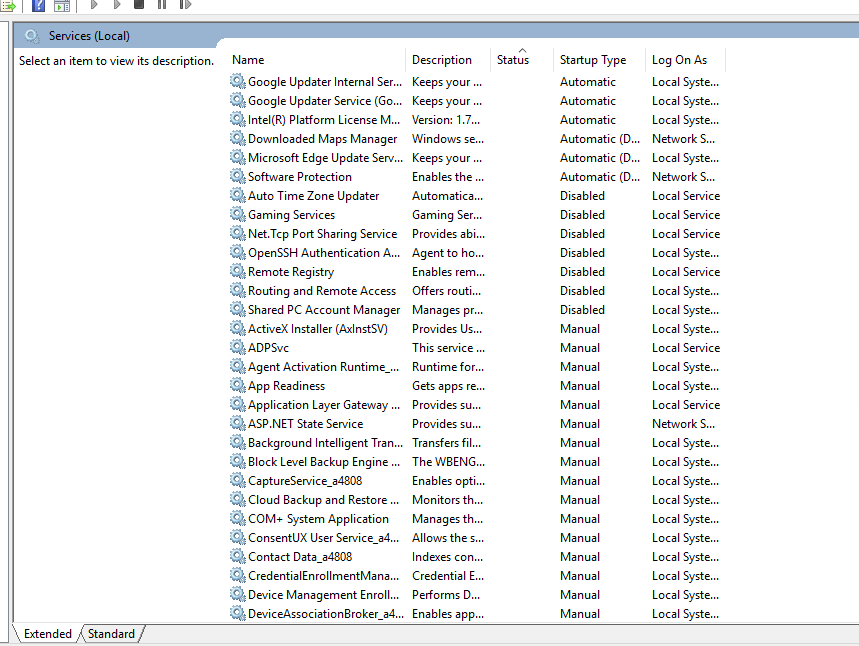Click the Export List toolbar icon
859x646 pixels.
point(8,5)
